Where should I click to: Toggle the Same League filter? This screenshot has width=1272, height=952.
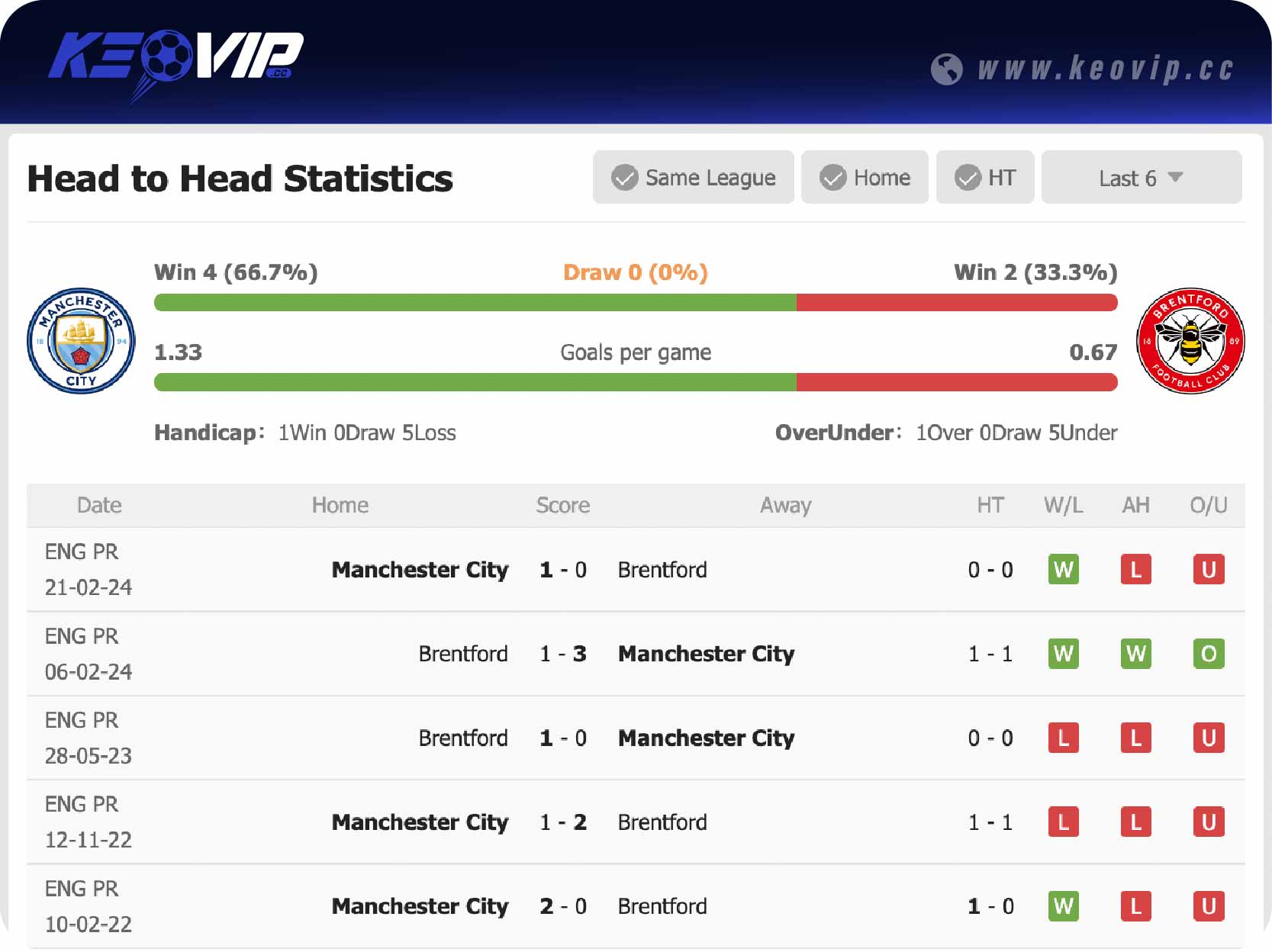693,177
